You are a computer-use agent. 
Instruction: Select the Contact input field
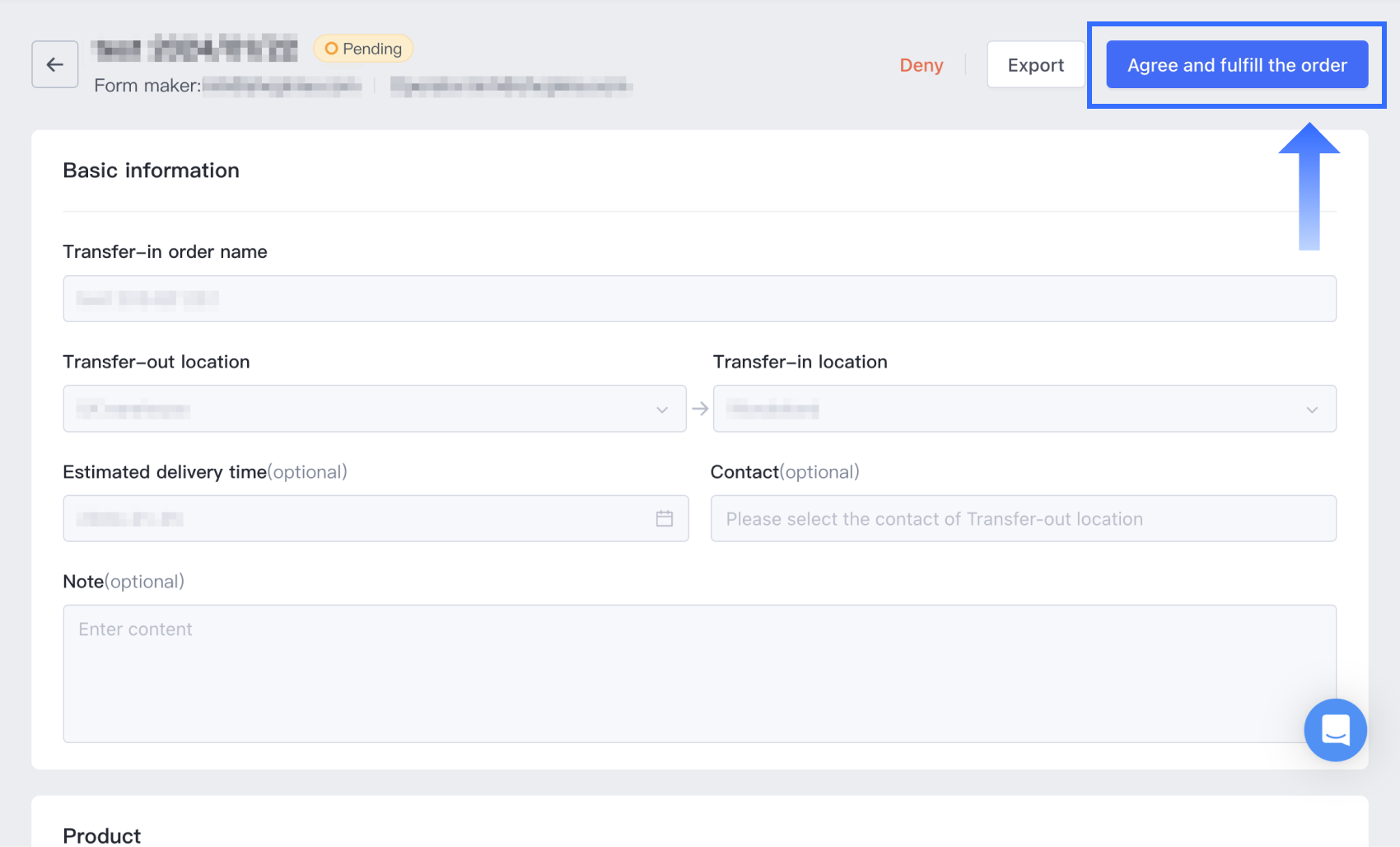[x=1023, y=518]
